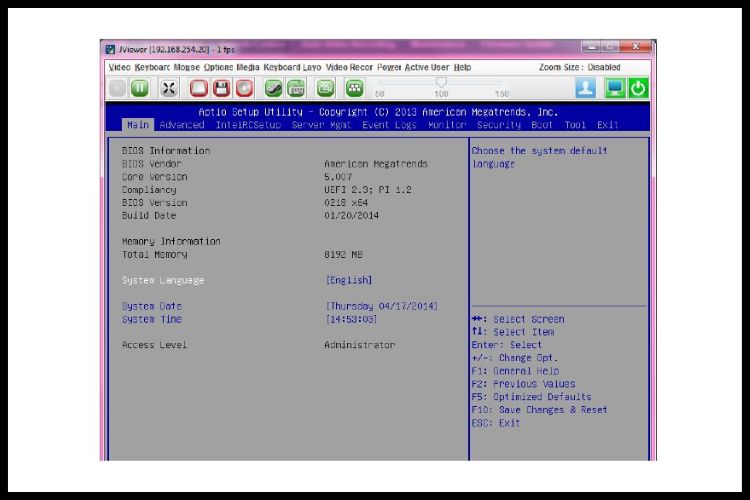Click the Build Date value 01/20/2014
The width and height of the screenshot is (750, 500).
(x=352, y=216)
